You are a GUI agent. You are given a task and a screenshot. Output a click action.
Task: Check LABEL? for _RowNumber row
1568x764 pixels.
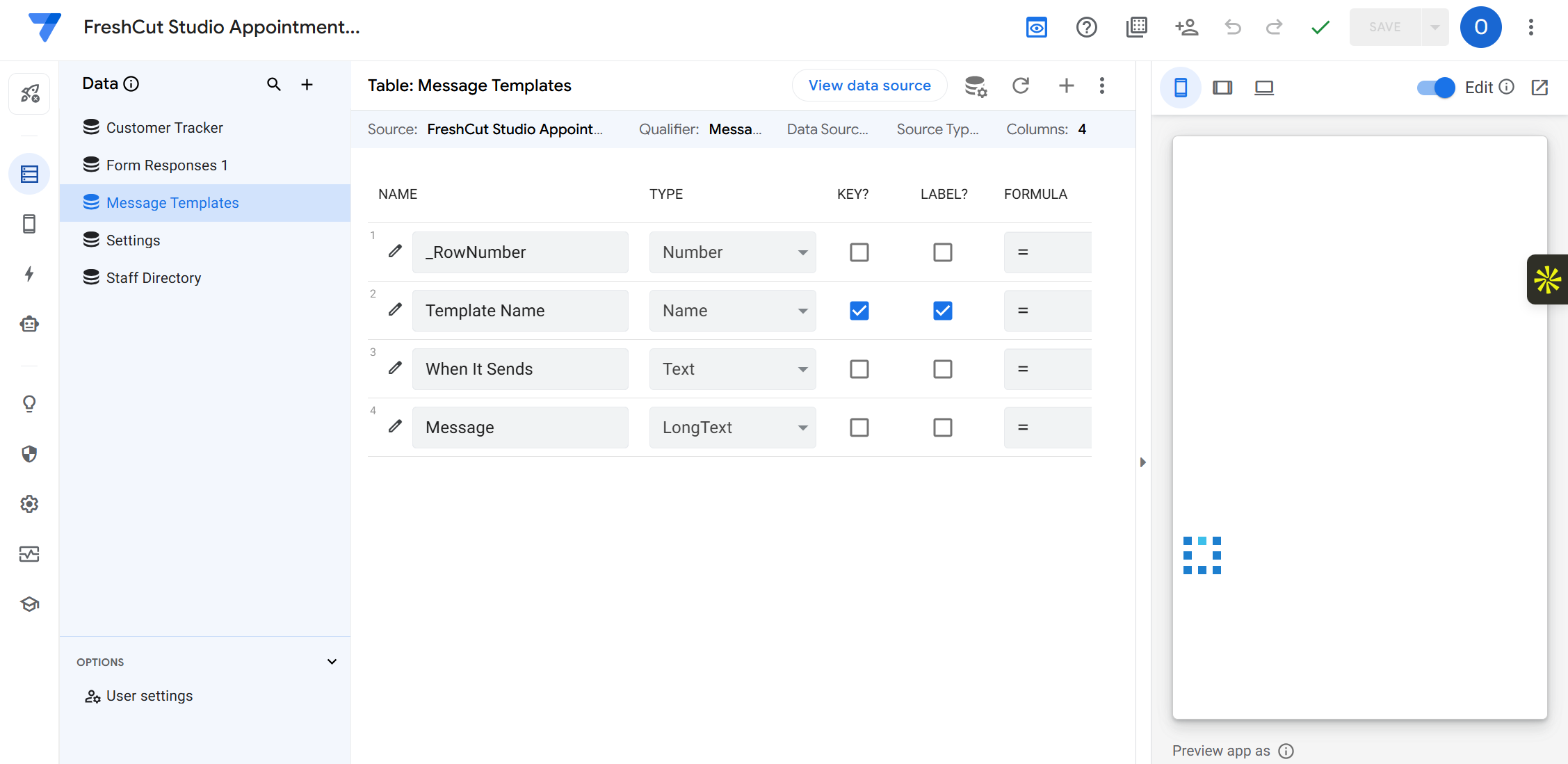coord(943,252)
